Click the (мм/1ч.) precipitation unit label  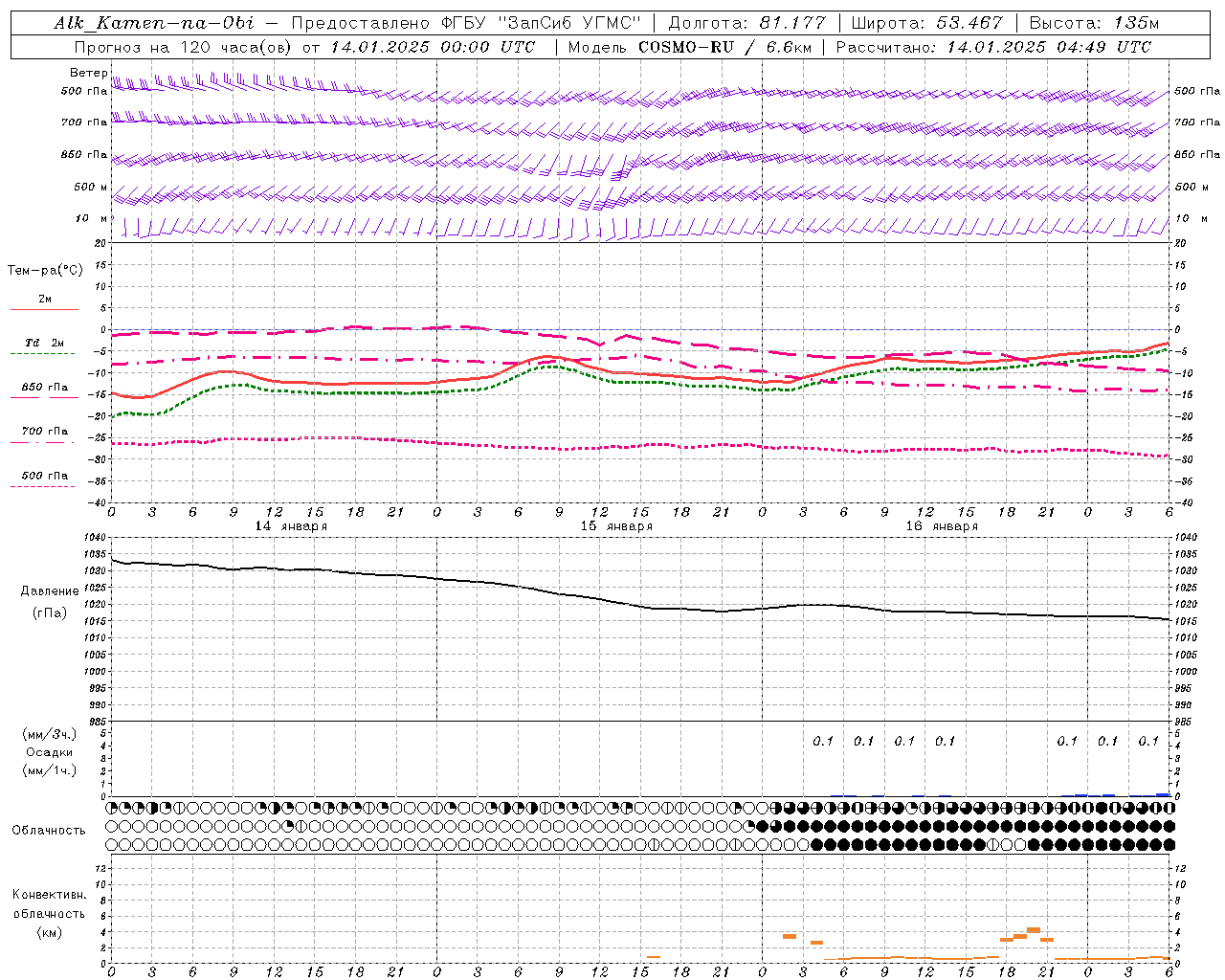tap(50, 770)
